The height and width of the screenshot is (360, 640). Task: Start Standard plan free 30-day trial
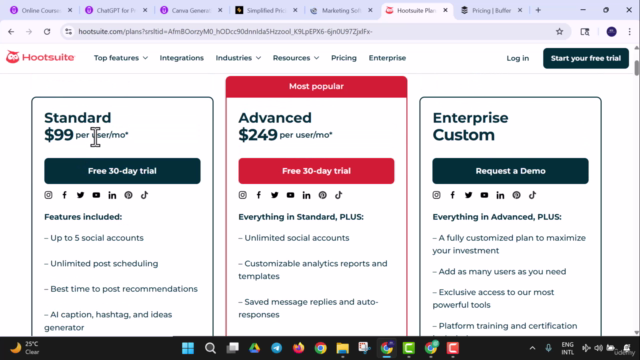[122, 171]
